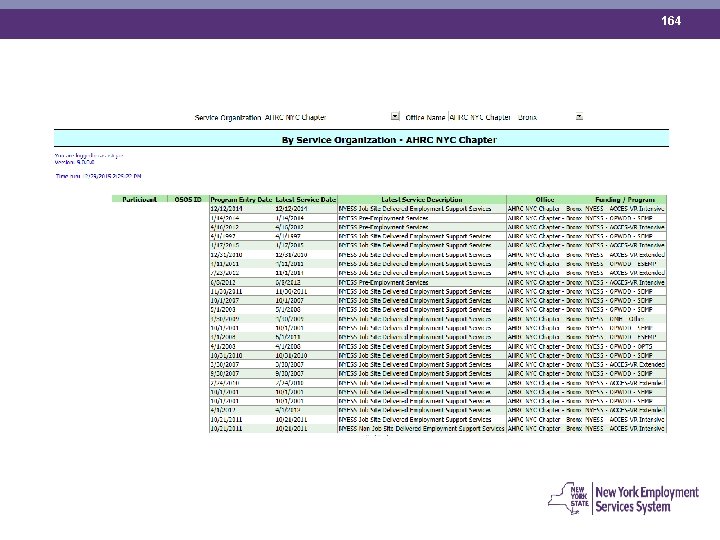Click the New York Employment Services System logo
The height and width of the screenshot is (540, 720).
(623, 499)
